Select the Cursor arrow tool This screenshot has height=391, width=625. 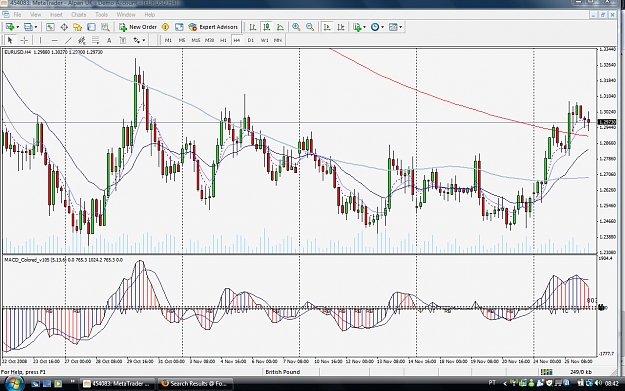[10, 40]
